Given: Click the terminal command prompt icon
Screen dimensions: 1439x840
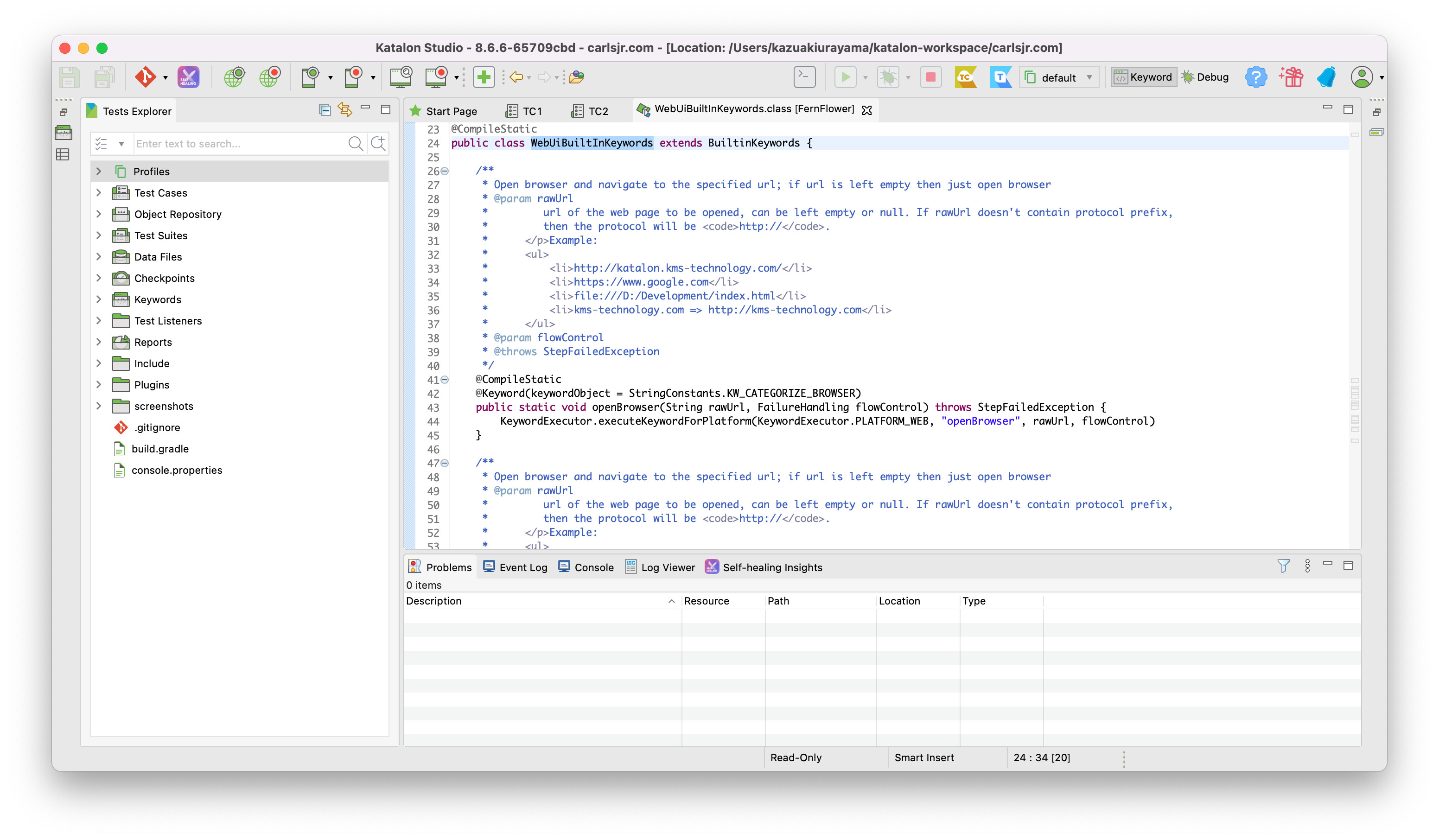Looking at the screenshot, I should tap(804, 77).
